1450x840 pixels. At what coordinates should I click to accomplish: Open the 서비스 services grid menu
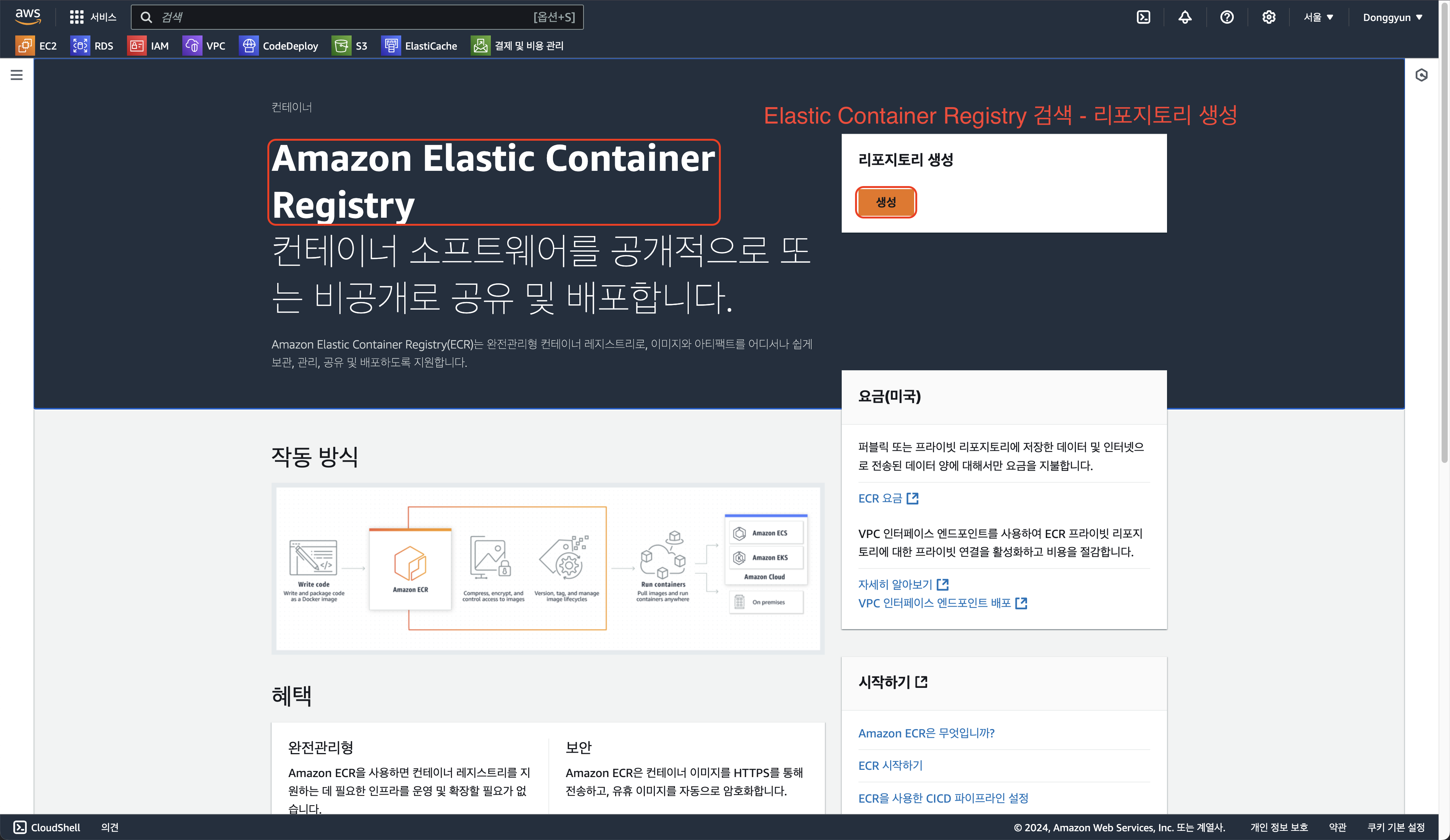pyautogui.click(x=93, y=17)
